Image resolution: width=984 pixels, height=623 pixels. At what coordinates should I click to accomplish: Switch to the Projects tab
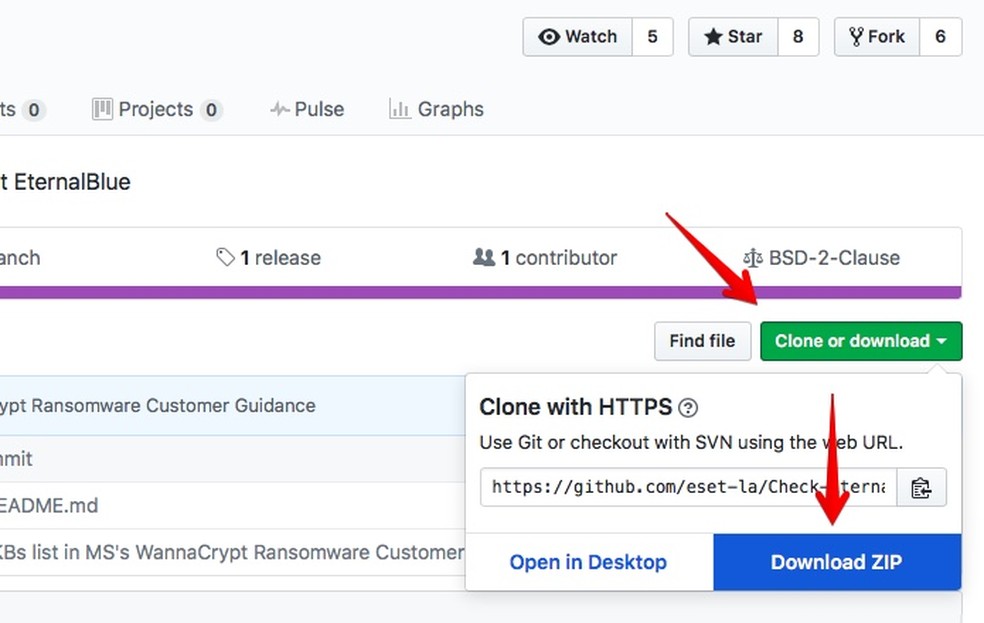coord(156,109)
